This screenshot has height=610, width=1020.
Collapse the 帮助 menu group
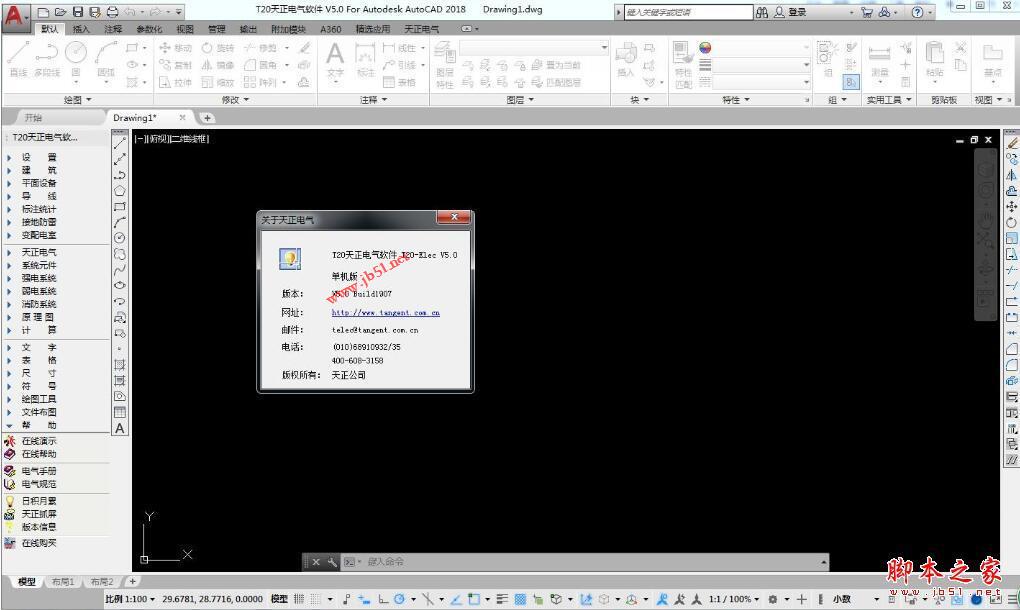click(39, 425)
